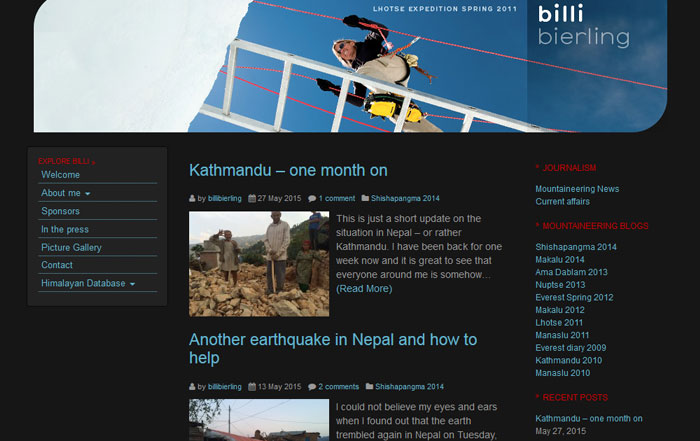
Task: Expand the Himalayan Database dropdown arrow
Action: [x=132, y=284]
